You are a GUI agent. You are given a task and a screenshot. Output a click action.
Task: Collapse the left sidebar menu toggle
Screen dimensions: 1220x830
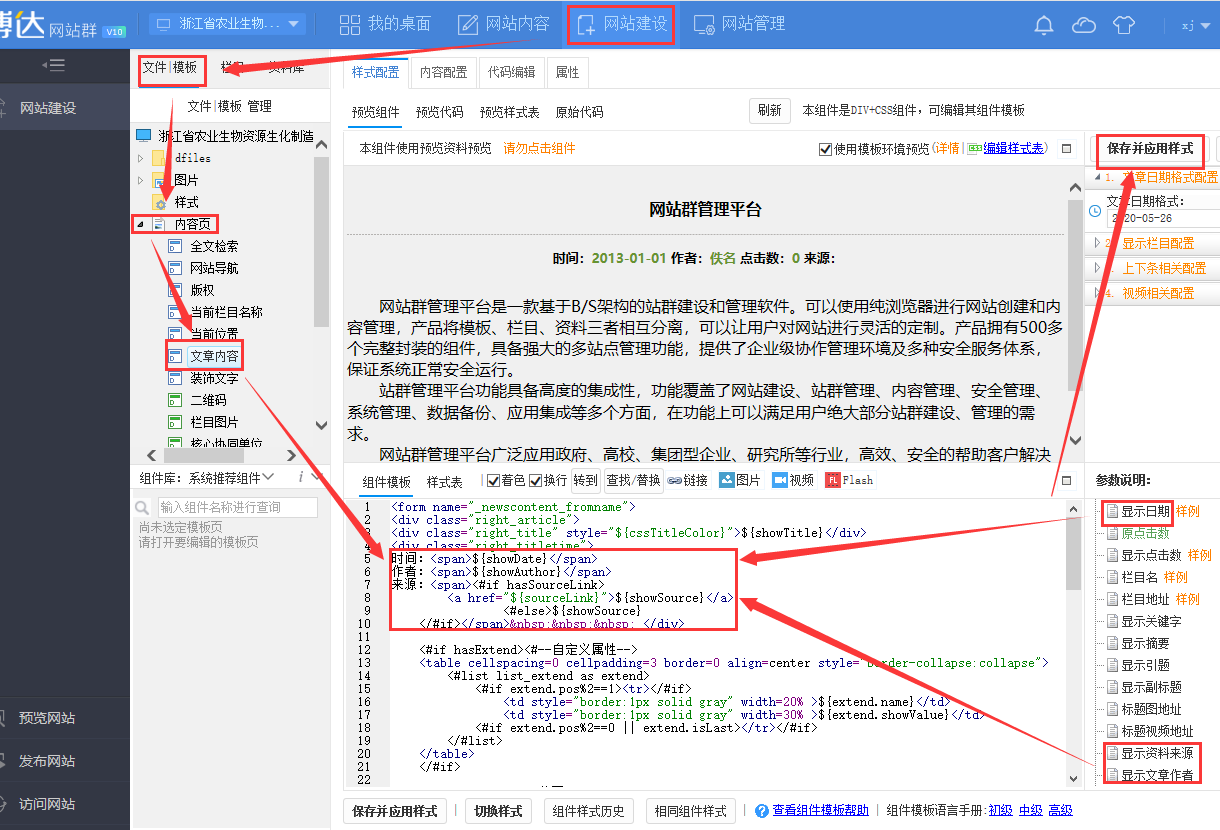53,65
